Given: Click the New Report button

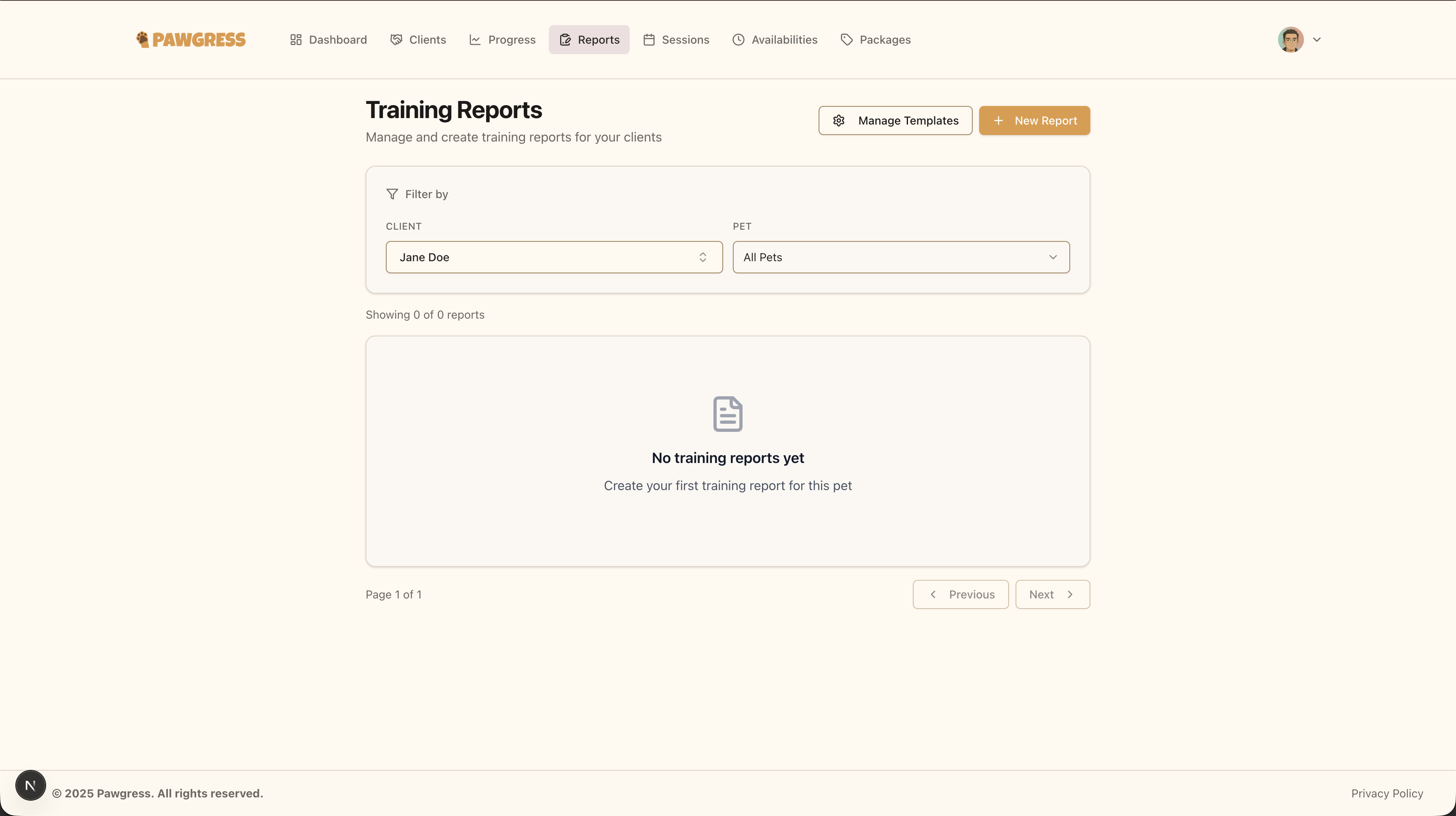Looking at the screenshot, I should pyautogui.click(x=1034, y=120).
